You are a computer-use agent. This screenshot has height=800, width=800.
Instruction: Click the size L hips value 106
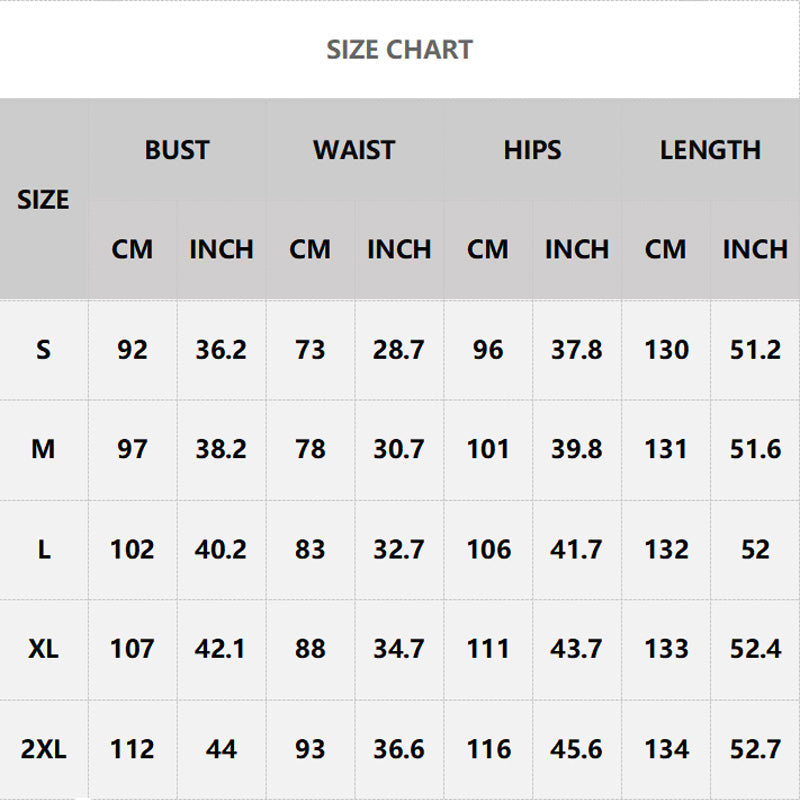(x=488, y=550)
